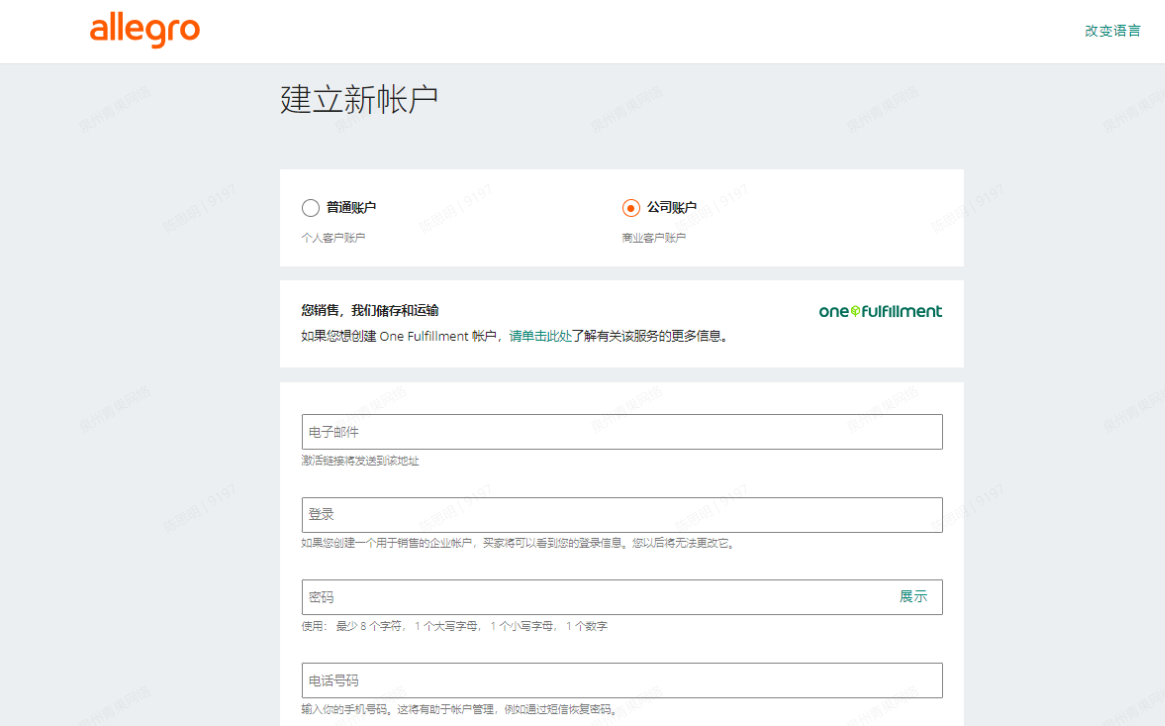Select the 公司账户 radio button
Screen dimensions: 1165x726
coord(631,208)
